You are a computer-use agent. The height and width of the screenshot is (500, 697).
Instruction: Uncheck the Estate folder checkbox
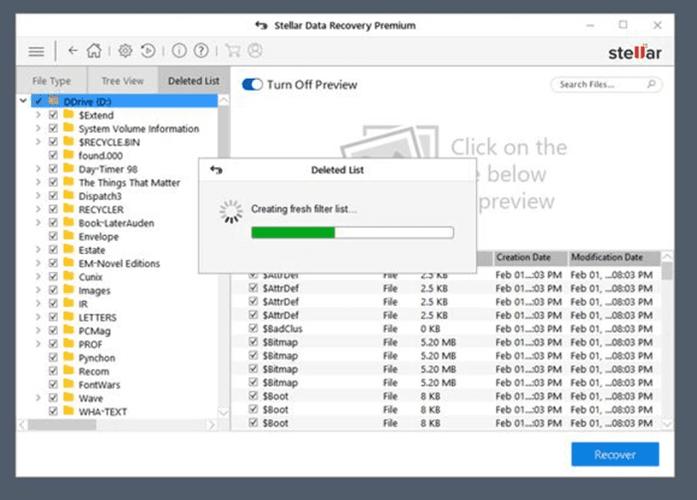click(53, 249)
